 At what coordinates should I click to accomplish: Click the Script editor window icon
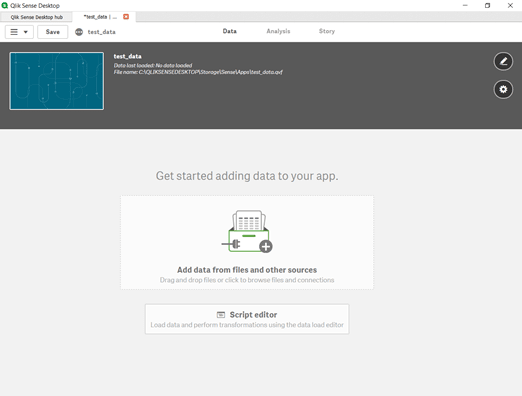tap(221, 315)
